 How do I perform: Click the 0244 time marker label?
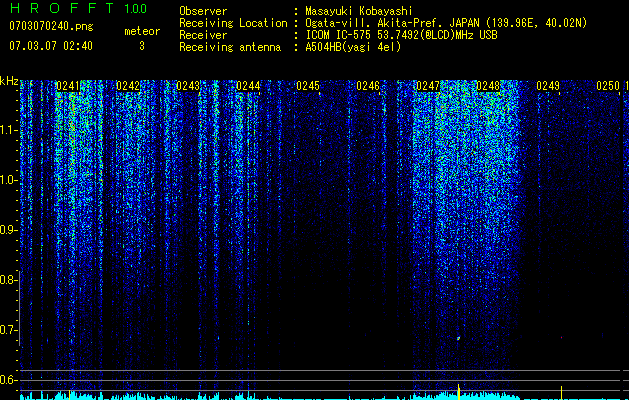pos(248,86)
